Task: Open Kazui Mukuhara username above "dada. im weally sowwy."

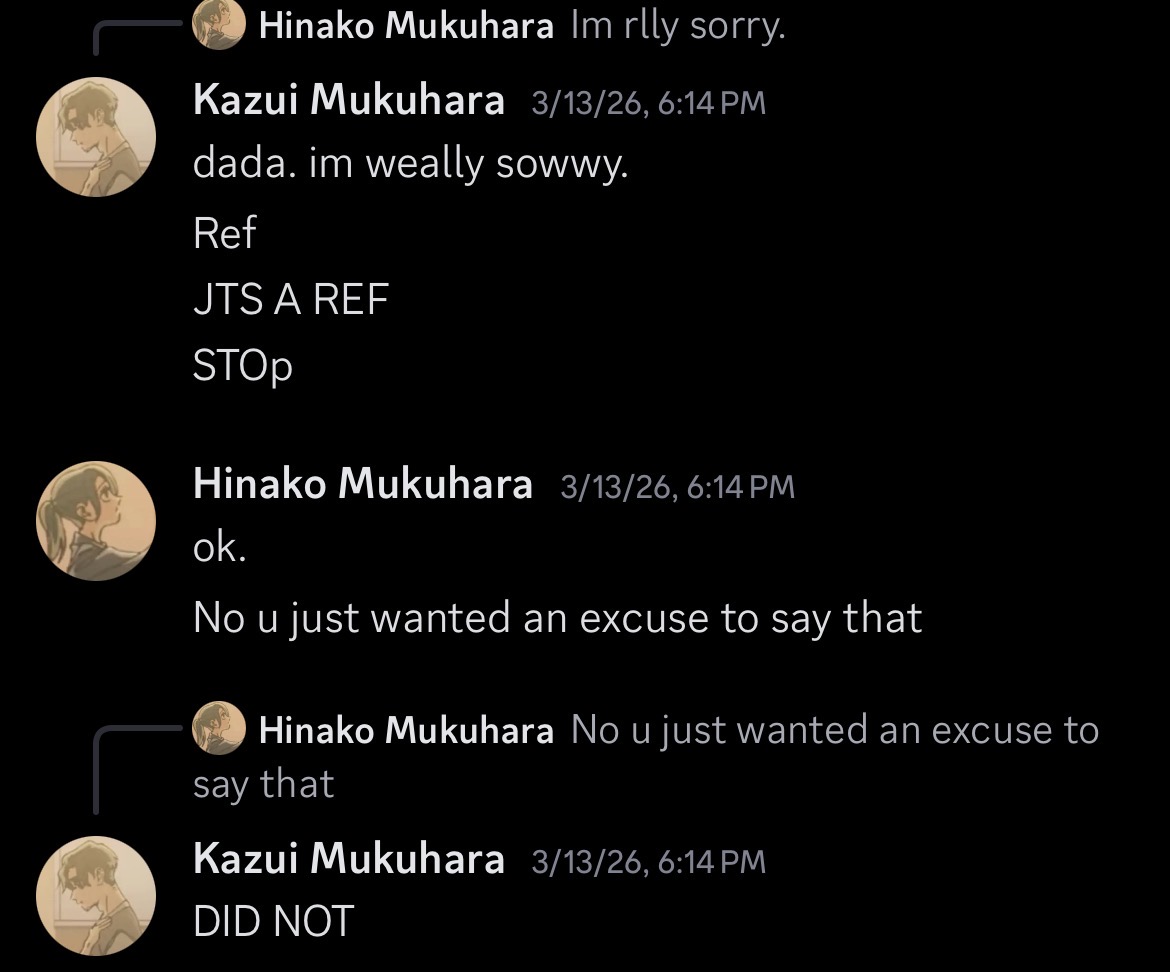Action: (348, 100)
